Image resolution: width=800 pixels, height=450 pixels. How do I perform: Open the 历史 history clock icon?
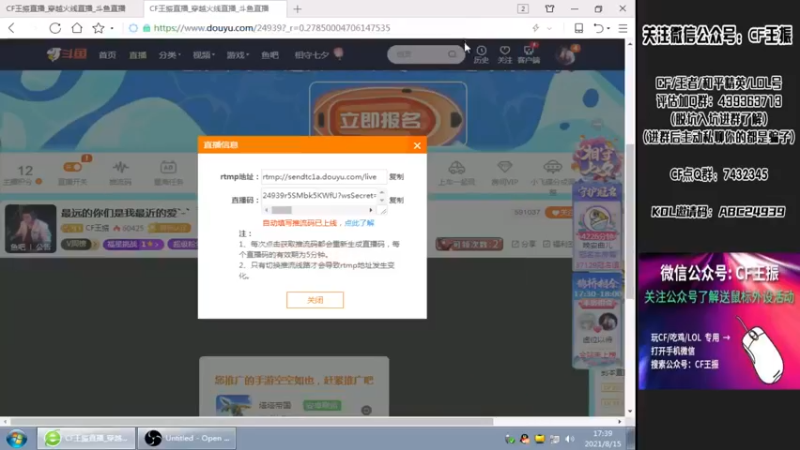[x=481, y=54]
